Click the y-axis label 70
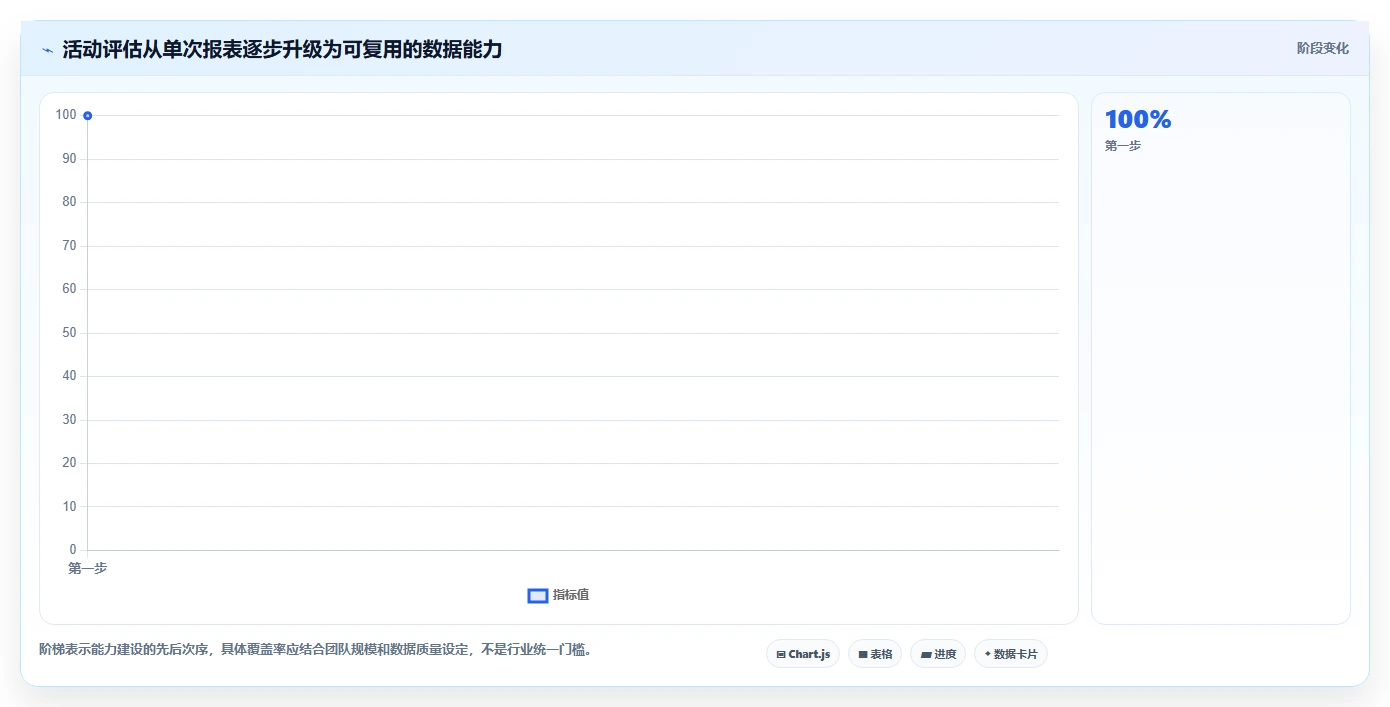This screenshot has height=707, width=1390. click(x=69, y=246)
